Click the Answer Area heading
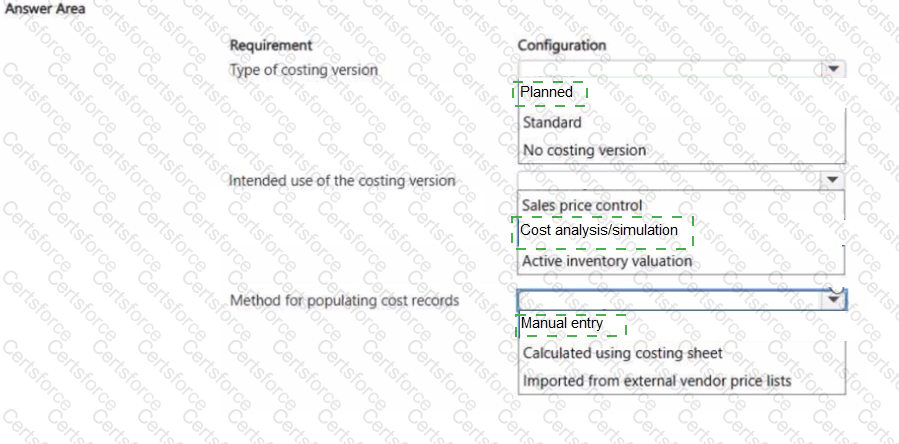The image size is (899, 444). (43, 8)
